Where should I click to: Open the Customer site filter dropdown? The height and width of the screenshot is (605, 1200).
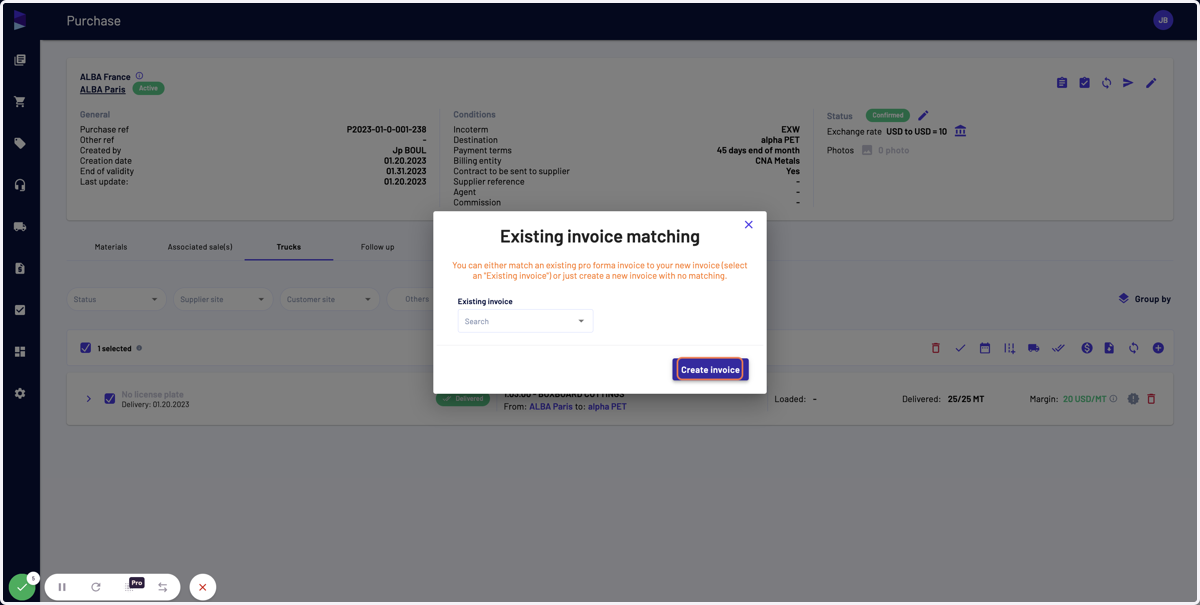pyautogui.click(x=329, y=299)
